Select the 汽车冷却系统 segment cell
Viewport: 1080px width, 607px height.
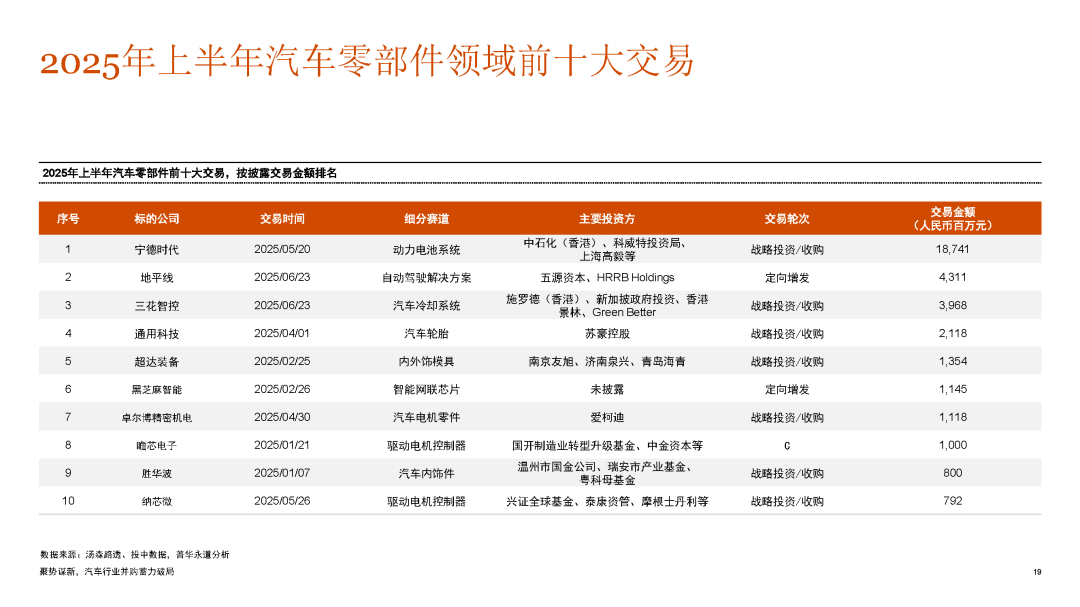click(426, 305)
